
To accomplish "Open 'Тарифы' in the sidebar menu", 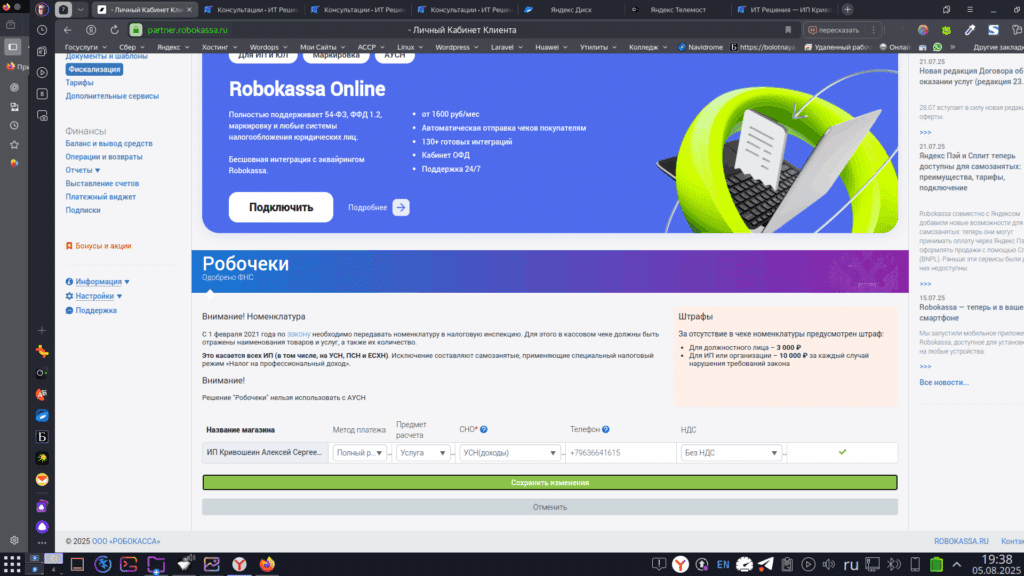I will [79, 83].
